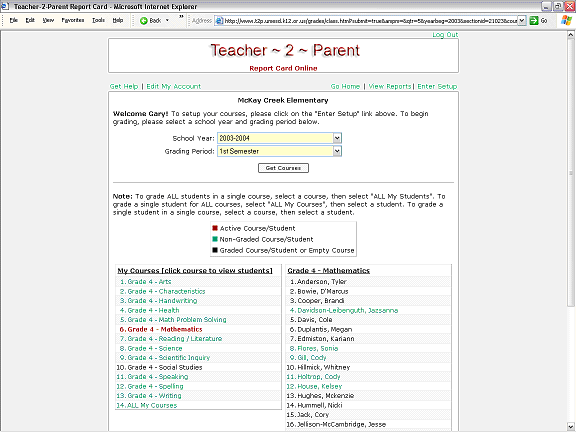This screenshot has height=432, width=576.
Task: Click the black Graded Course legend square
Action: [x=215, y=250]
